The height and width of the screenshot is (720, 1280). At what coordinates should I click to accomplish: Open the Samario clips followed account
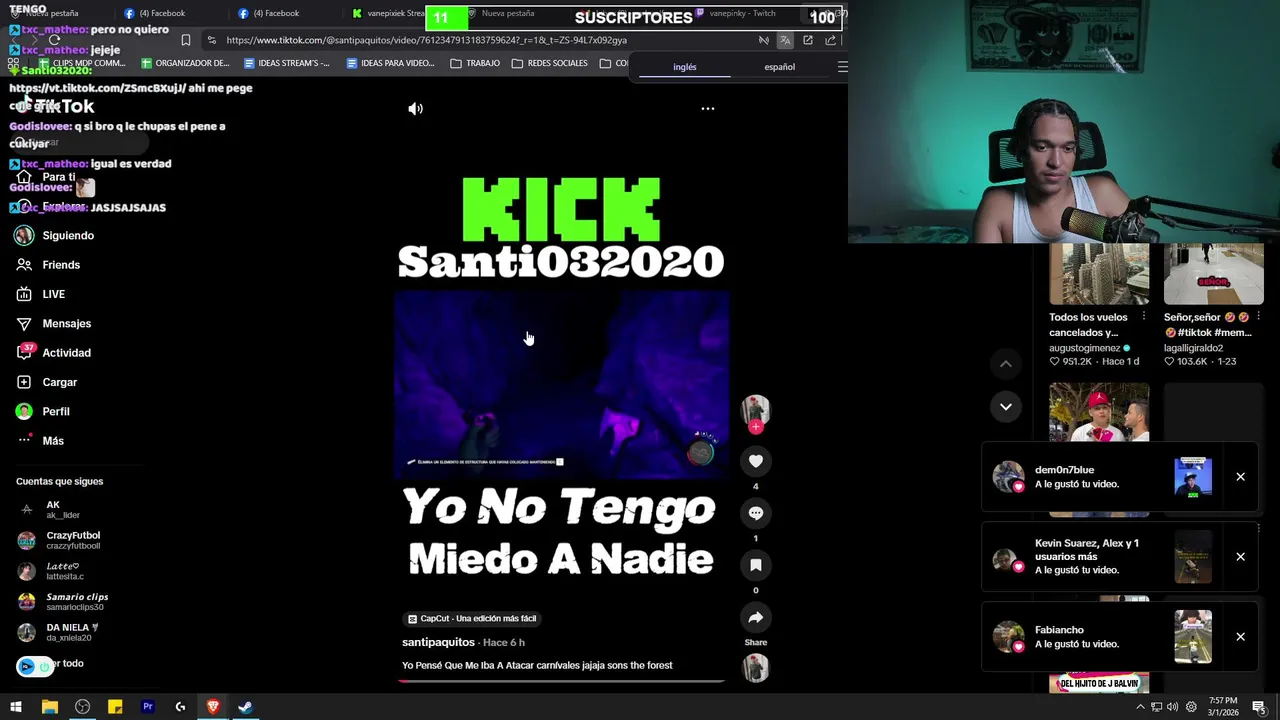(x=62, y=602)
